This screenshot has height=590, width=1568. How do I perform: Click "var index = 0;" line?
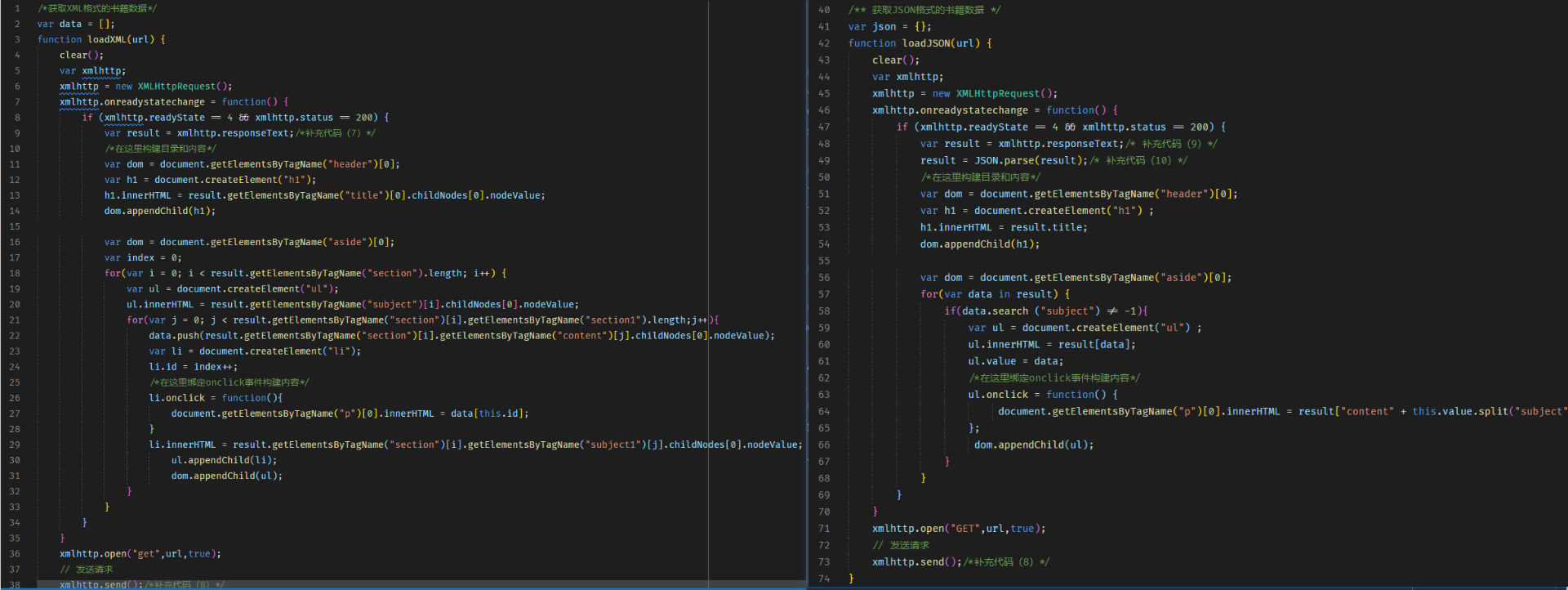coord(144,257)
